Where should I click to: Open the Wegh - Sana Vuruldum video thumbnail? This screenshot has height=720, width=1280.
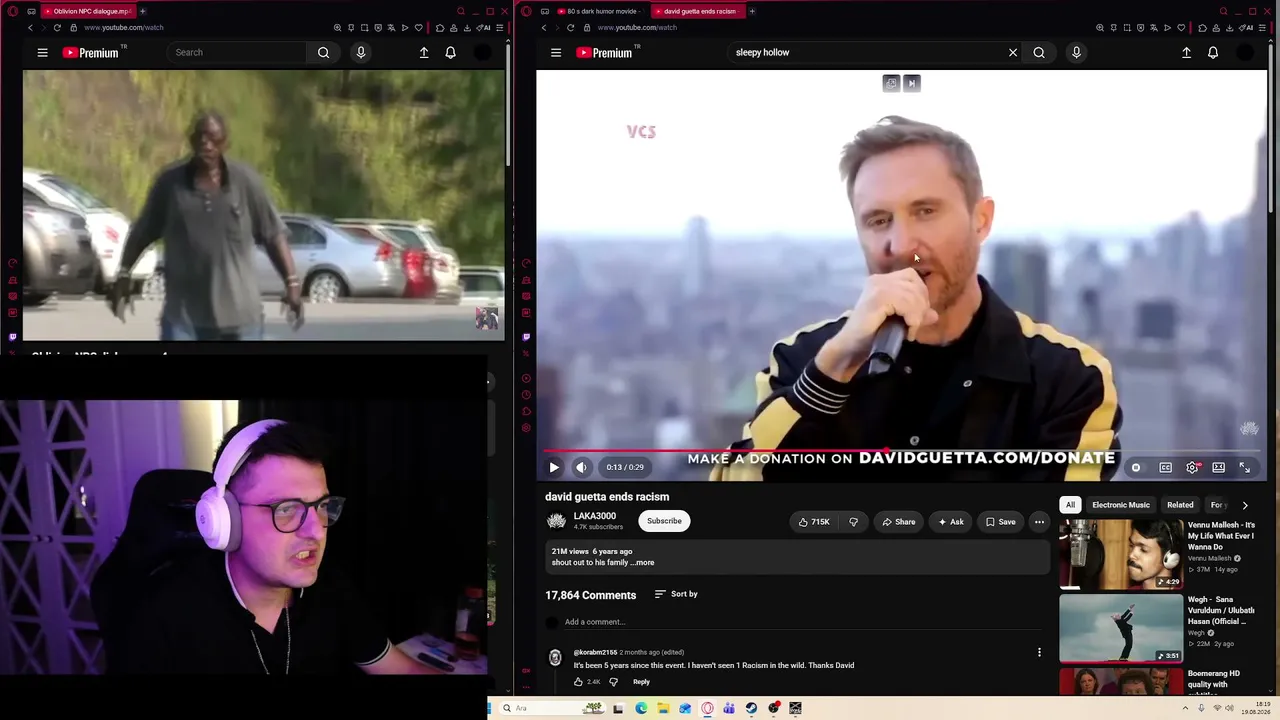pyautogui.click(x=1121, y=629)
